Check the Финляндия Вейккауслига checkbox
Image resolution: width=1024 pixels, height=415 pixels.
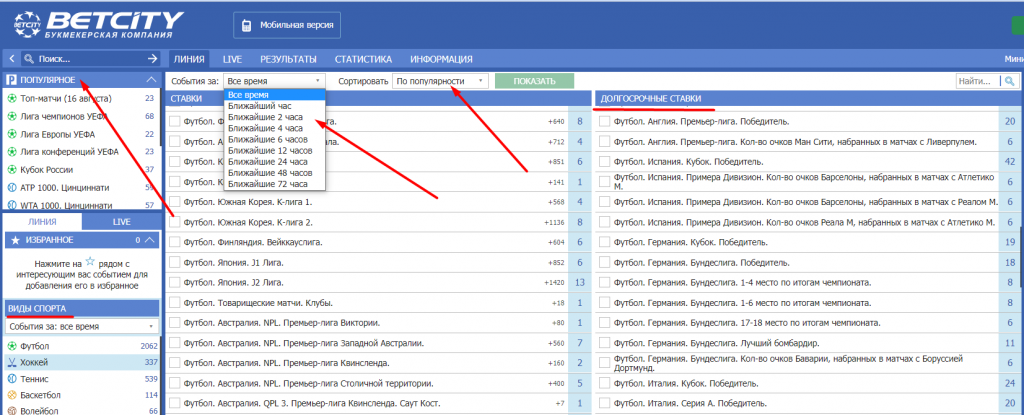[x=175, y=242]
